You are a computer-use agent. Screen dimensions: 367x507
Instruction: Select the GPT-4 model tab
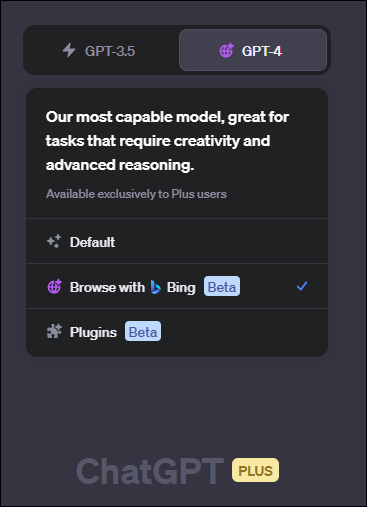point(253,50)
